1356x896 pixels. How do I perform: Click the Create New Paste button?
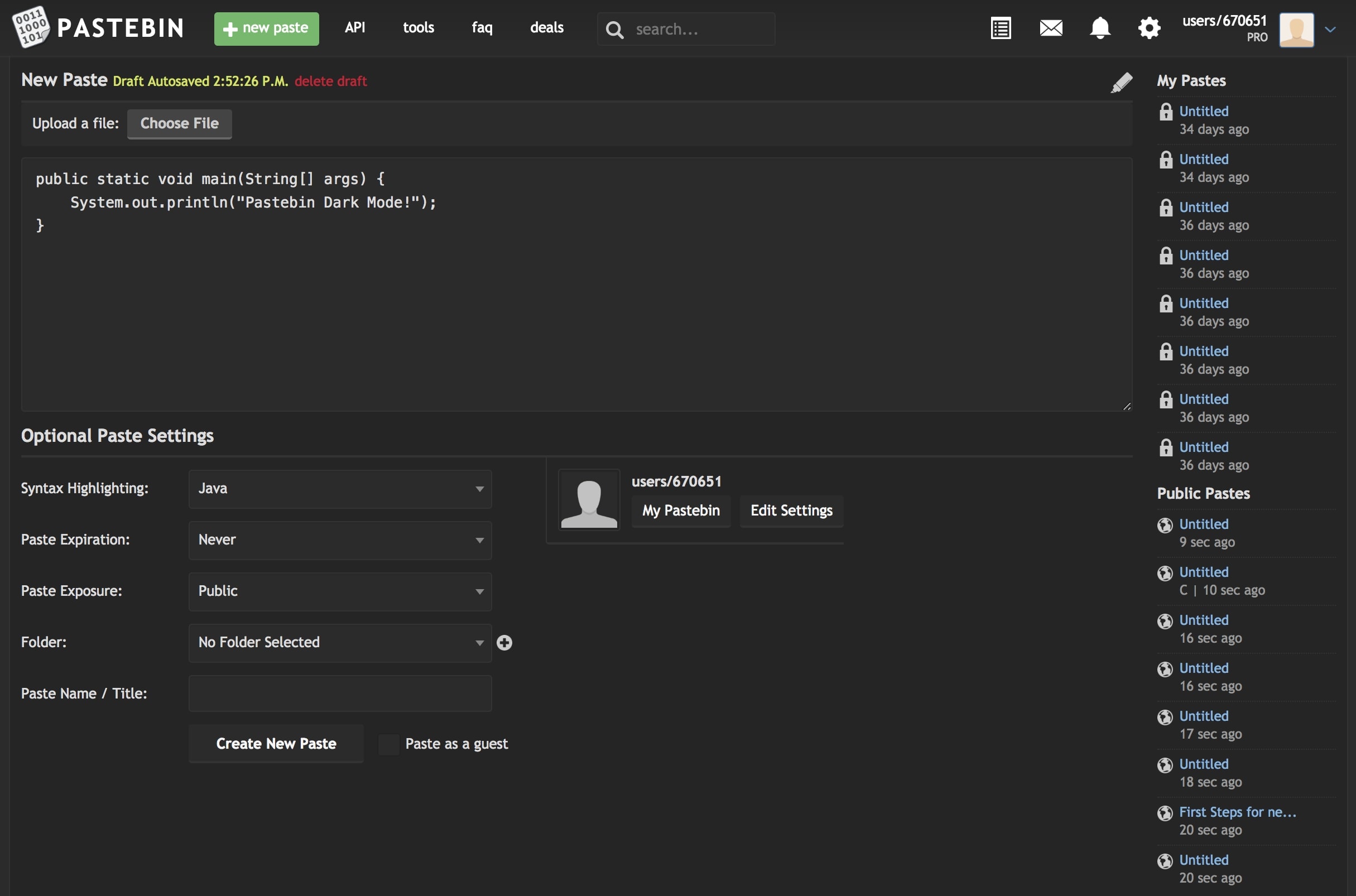(x=276, y=744)
